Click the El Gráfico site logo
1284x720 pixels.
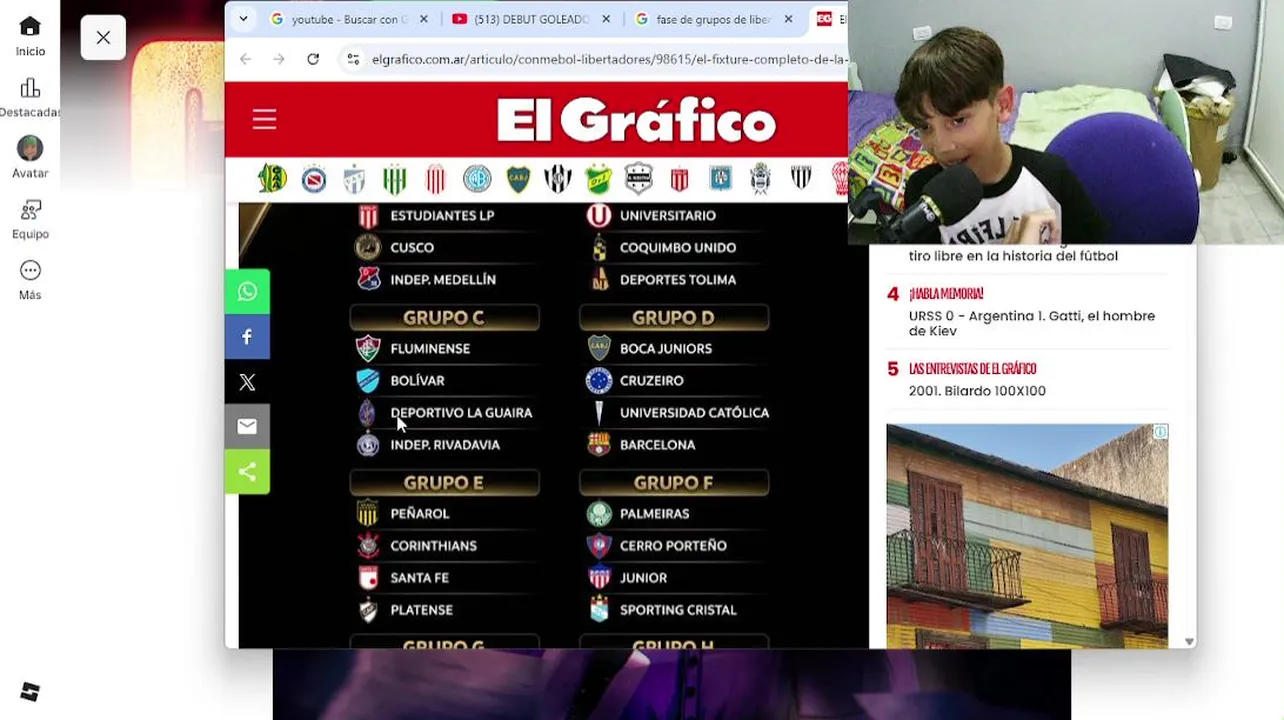(636, 121)
